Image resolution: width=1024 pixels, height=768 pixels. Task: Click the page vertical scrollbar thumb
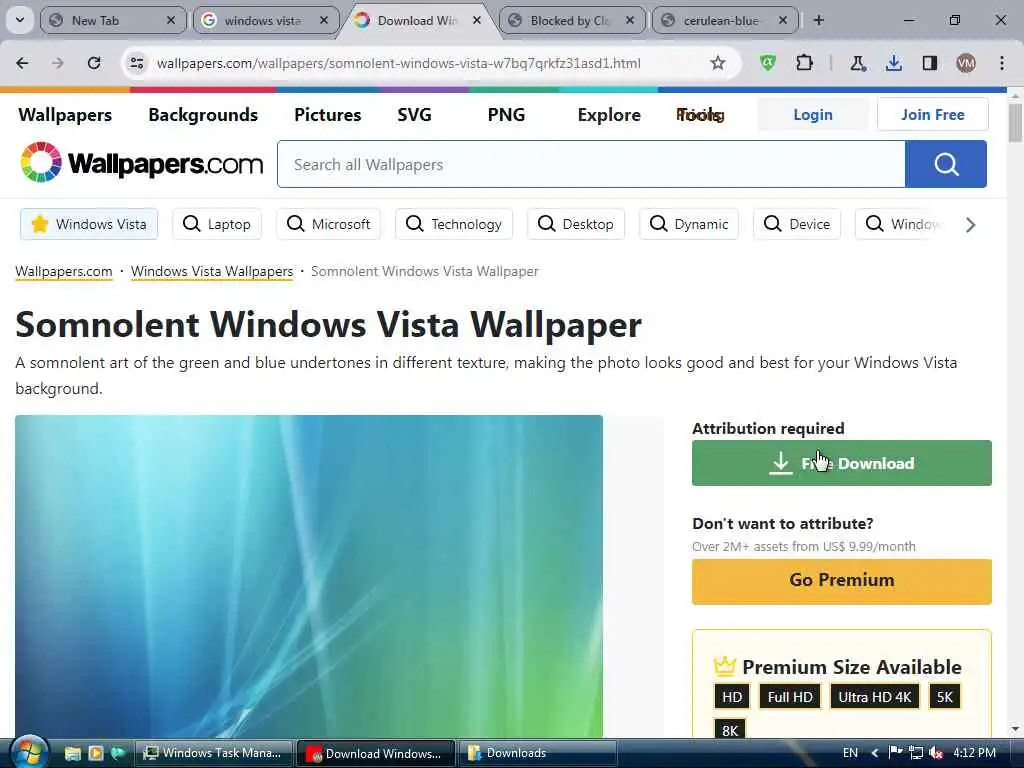[x=1015, y=122]
